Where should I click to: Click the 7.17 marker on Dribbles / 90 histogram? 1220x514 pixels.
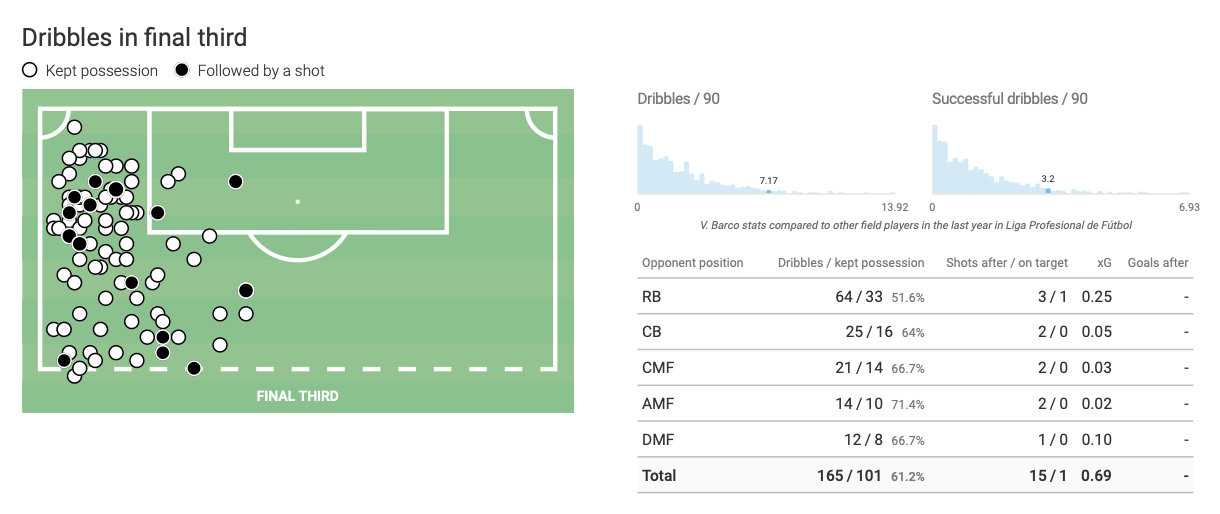tap(768, 190)
